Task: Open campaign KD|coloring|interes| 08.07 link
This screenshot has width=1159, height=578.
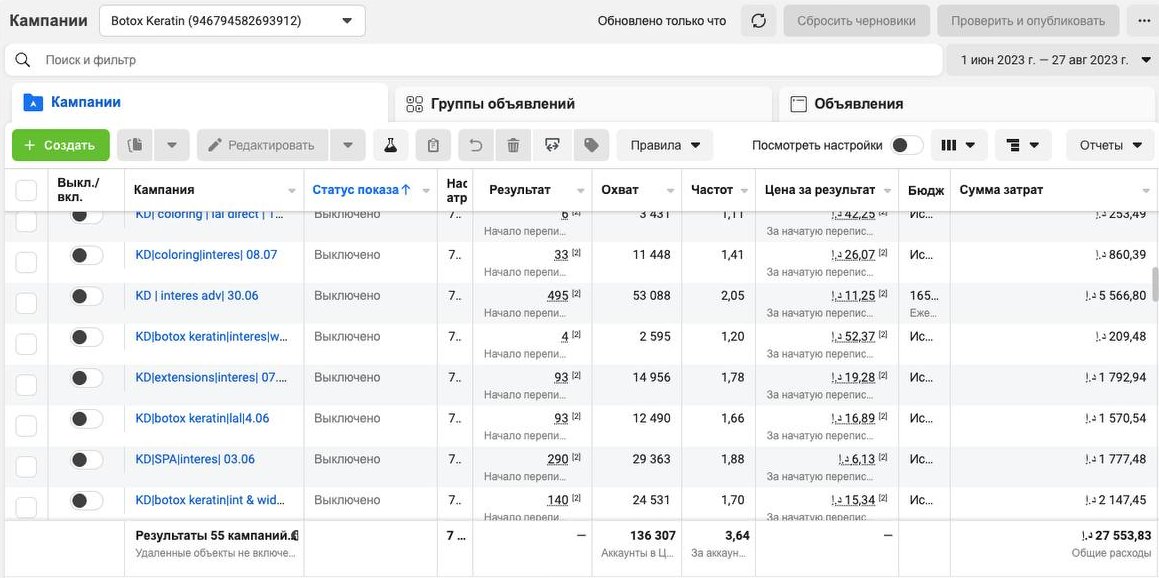Action: [206, 255]
